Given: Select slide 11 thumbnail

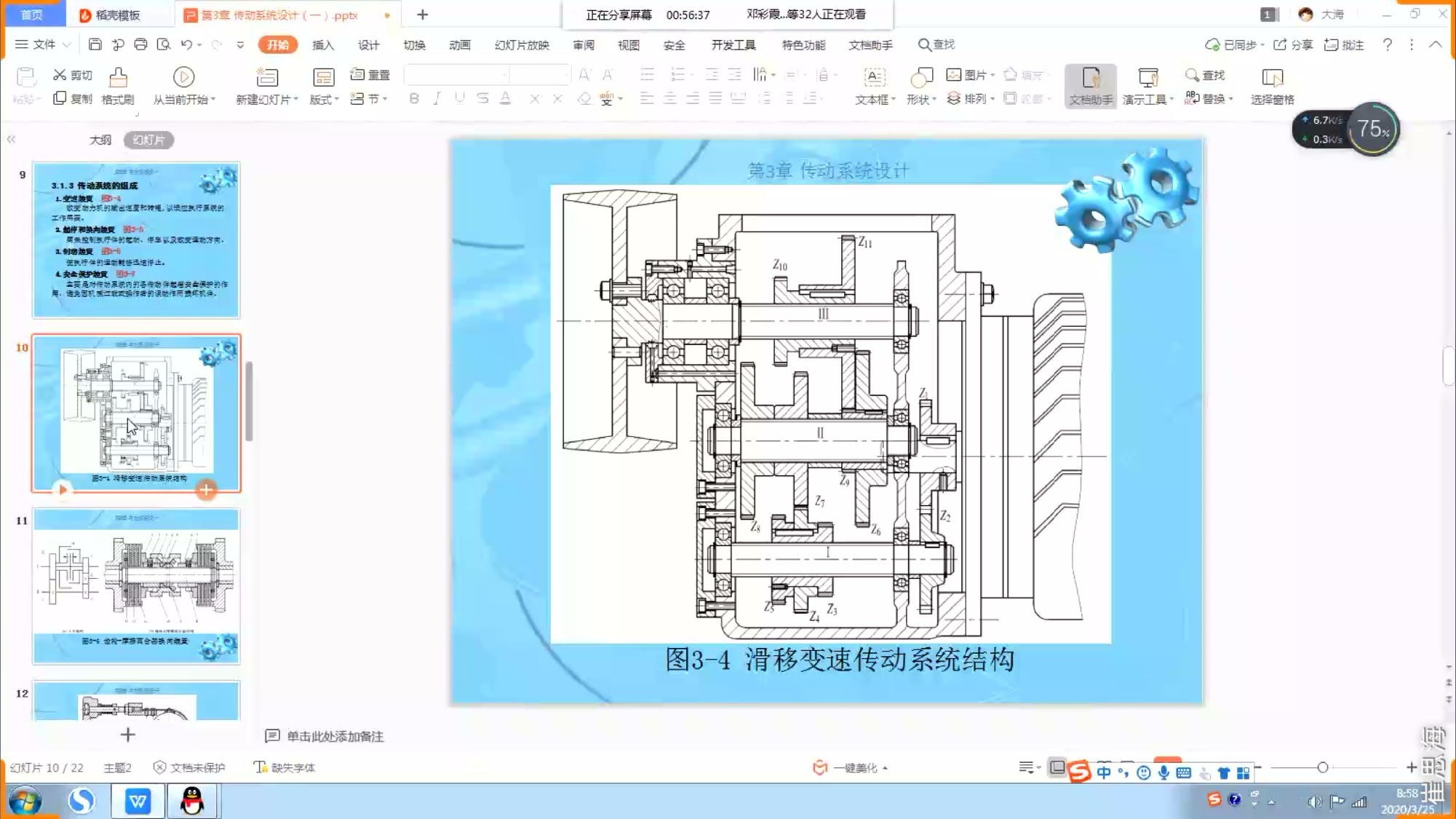Looking at the screenshot, I should click(x=136, y=586).
